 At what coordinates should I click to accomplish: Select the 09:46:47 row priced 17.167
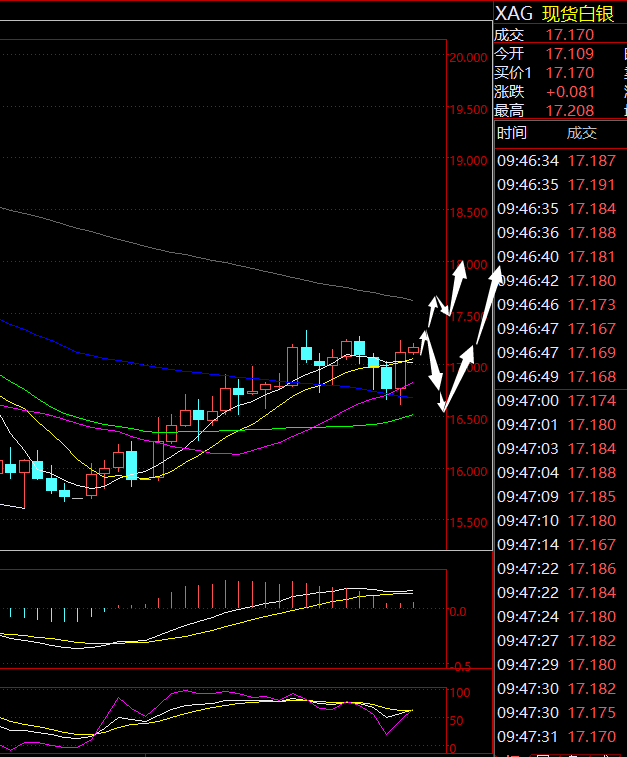(557, 329)
